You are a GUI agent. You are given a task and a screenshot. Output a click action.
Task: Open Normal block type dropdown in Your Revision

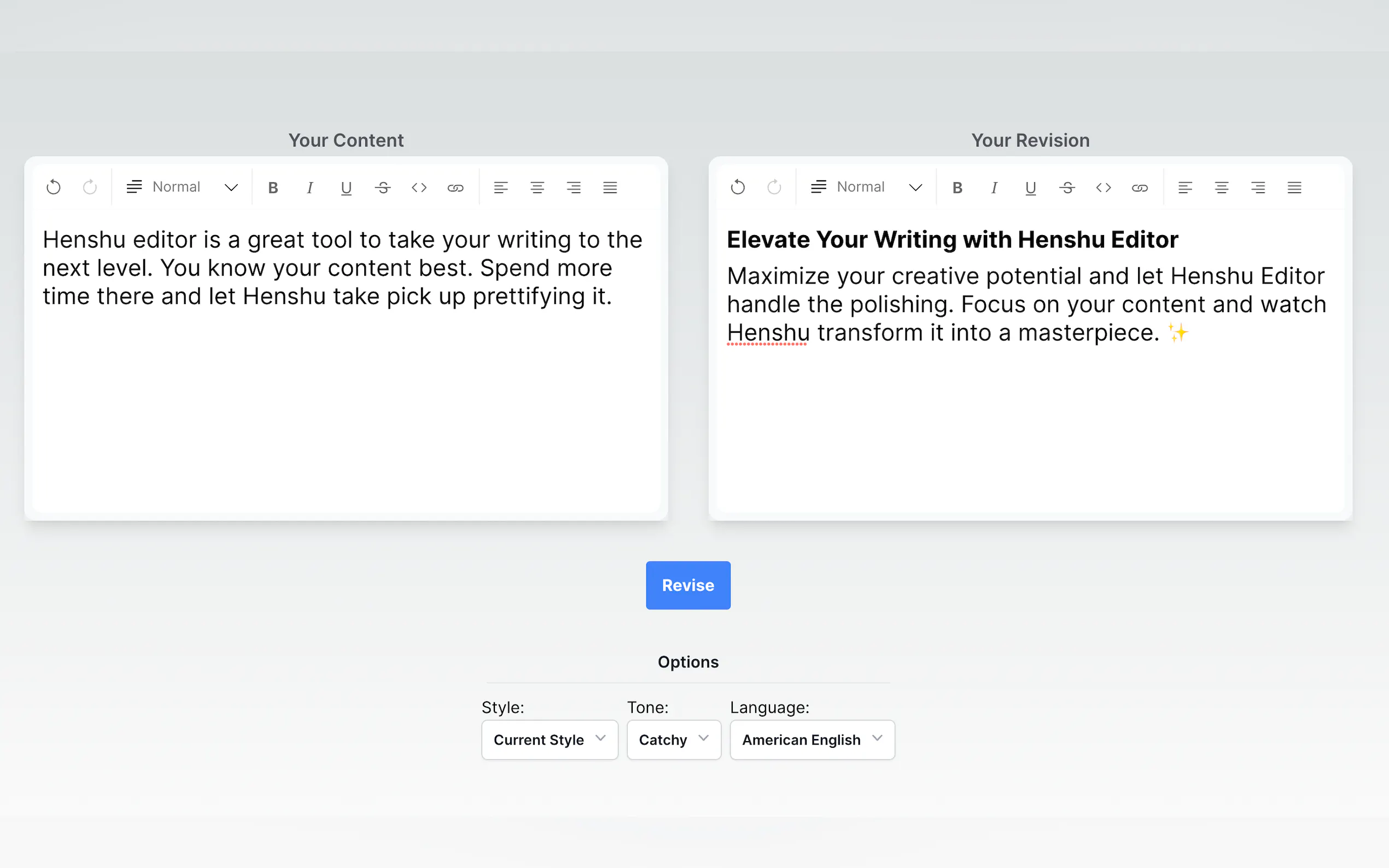click(866, 187)
